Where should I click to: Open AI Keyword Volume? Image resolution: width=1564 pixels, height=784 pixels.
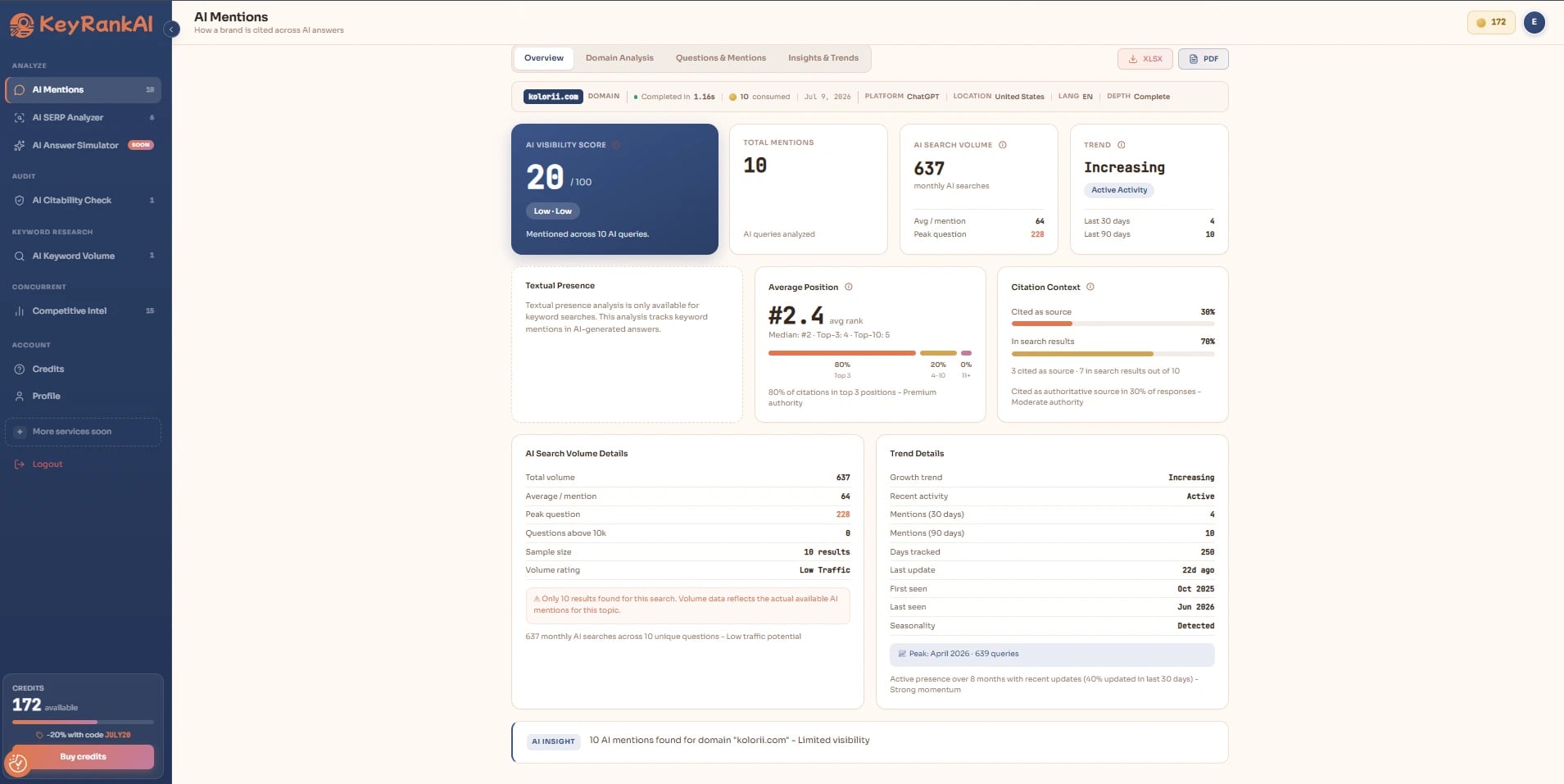point(83,256)
